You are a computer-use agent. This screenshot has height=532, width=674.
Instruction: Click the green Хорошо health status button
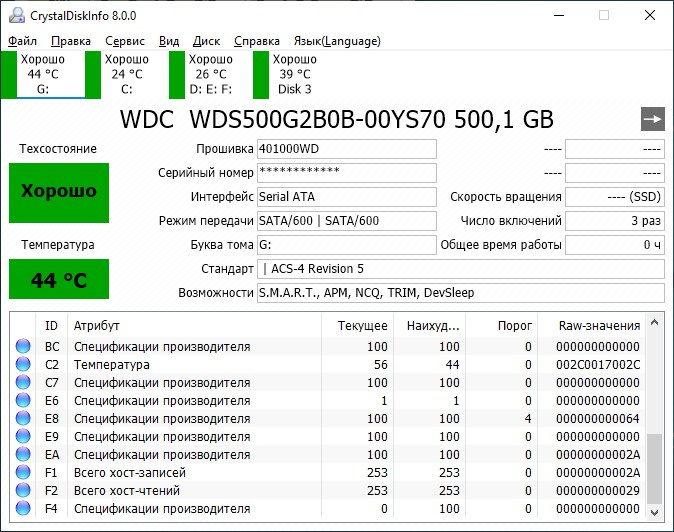pyautogui.click(x=59, y=192)
